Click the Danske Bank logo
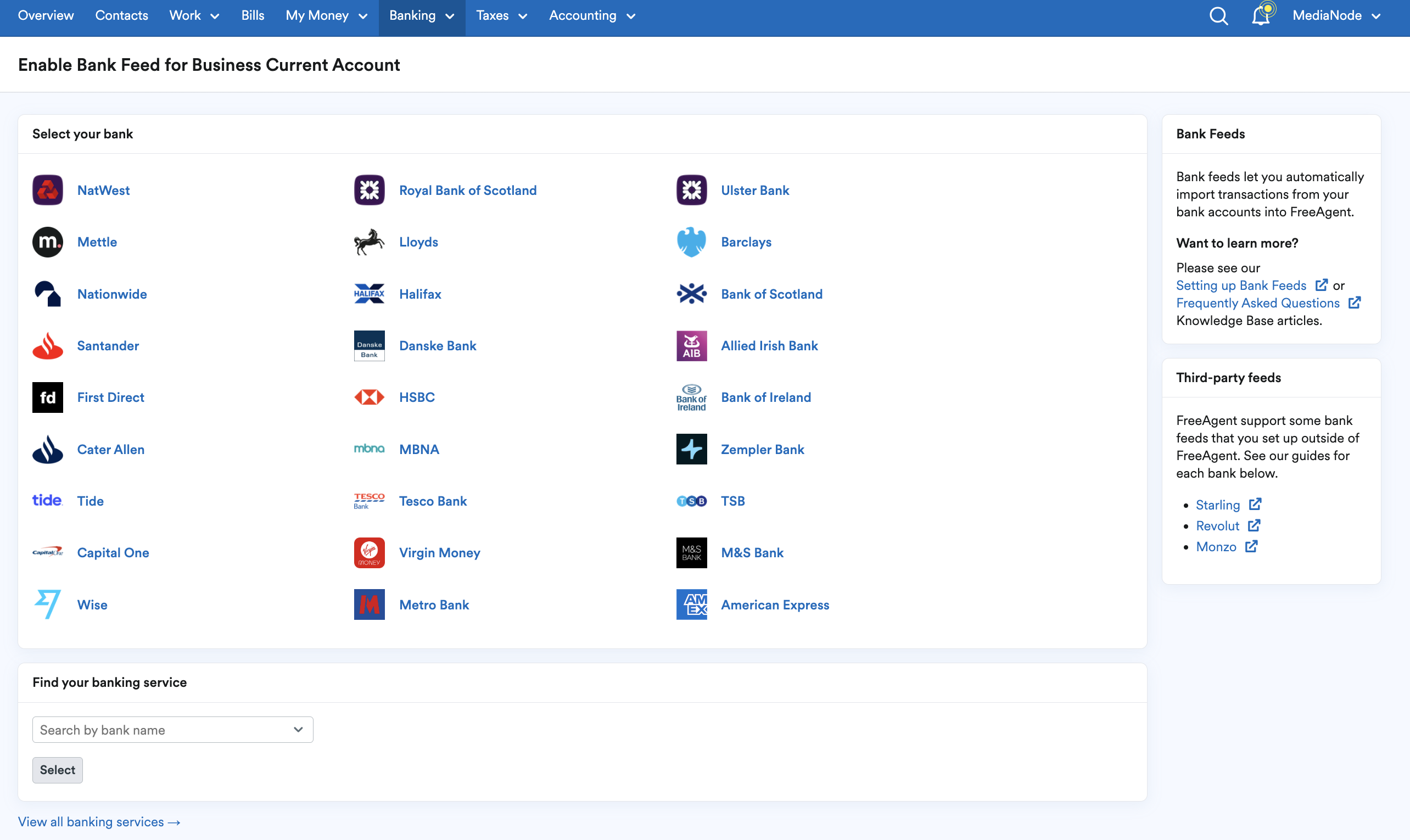This screenshot has width=1410, height=840. pyautogui.click(x=369, y=346)
